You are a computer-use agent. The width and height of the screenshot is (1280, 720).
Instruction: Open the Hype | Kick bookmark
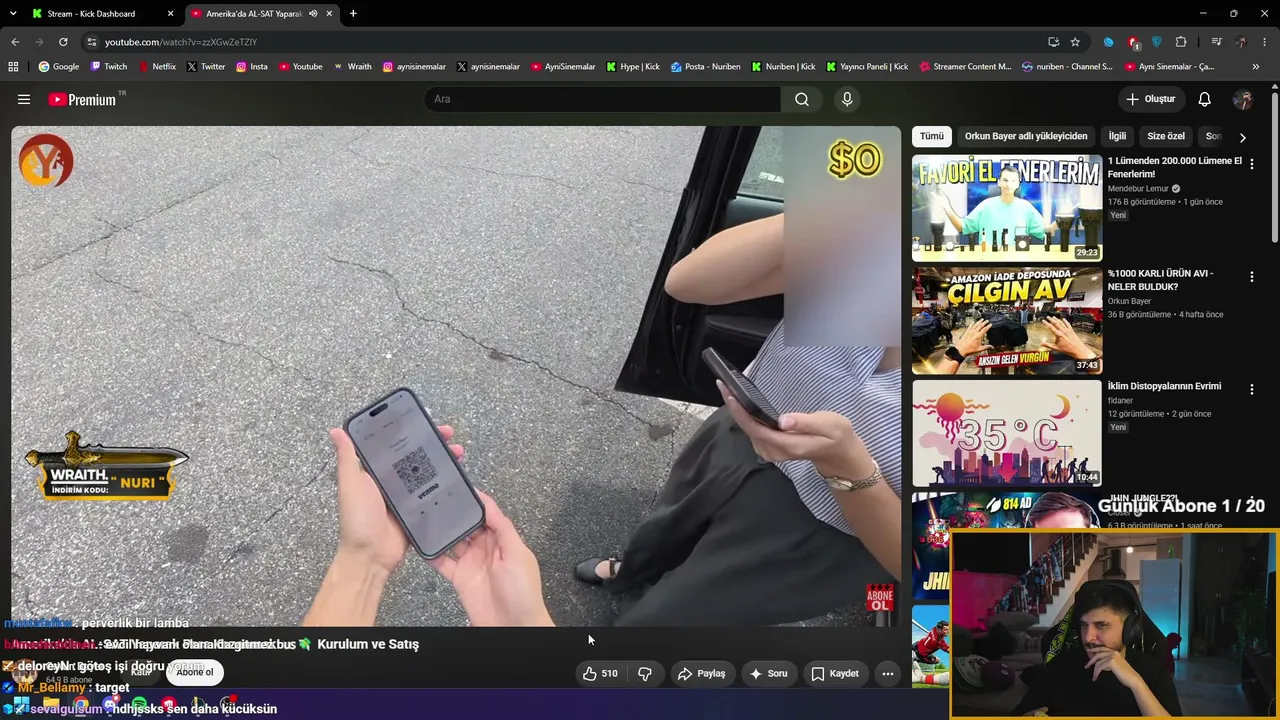(633, 67)
